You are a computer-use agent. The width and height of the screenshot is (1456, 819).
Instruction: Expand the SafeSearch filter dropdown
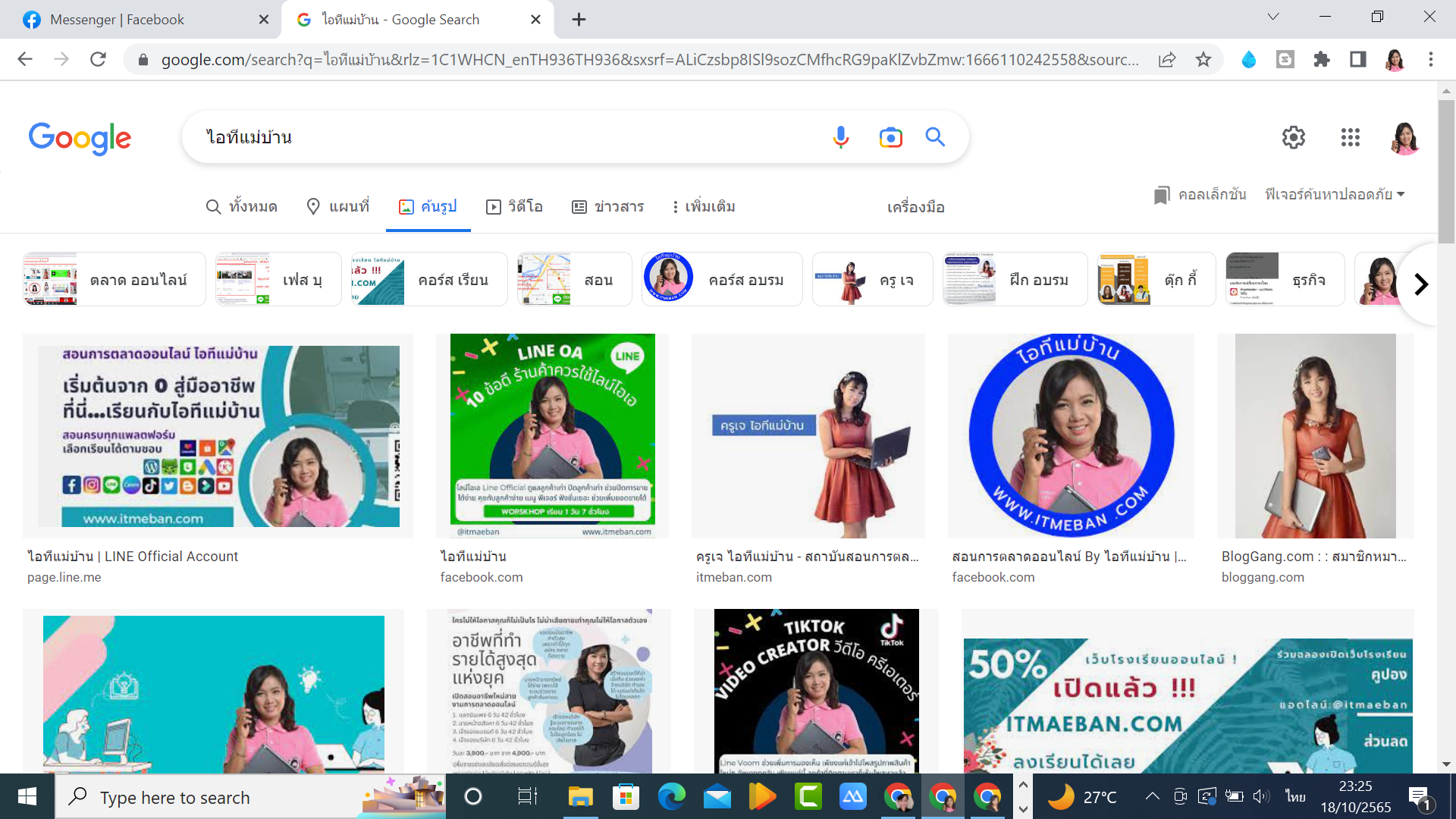tap(1335, 195)
